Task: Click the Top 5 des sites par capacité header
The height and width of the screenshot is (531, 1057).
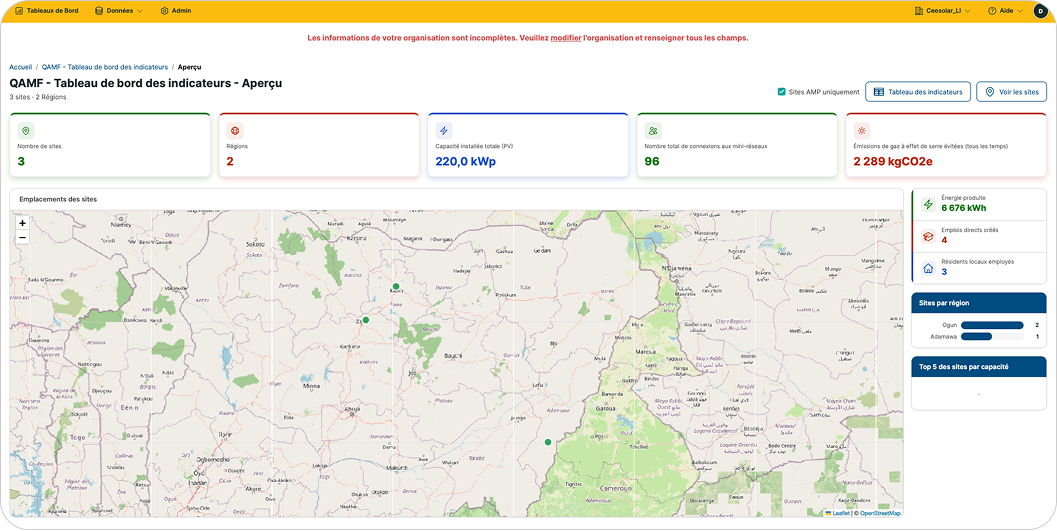Action: (x=979, y=367)
